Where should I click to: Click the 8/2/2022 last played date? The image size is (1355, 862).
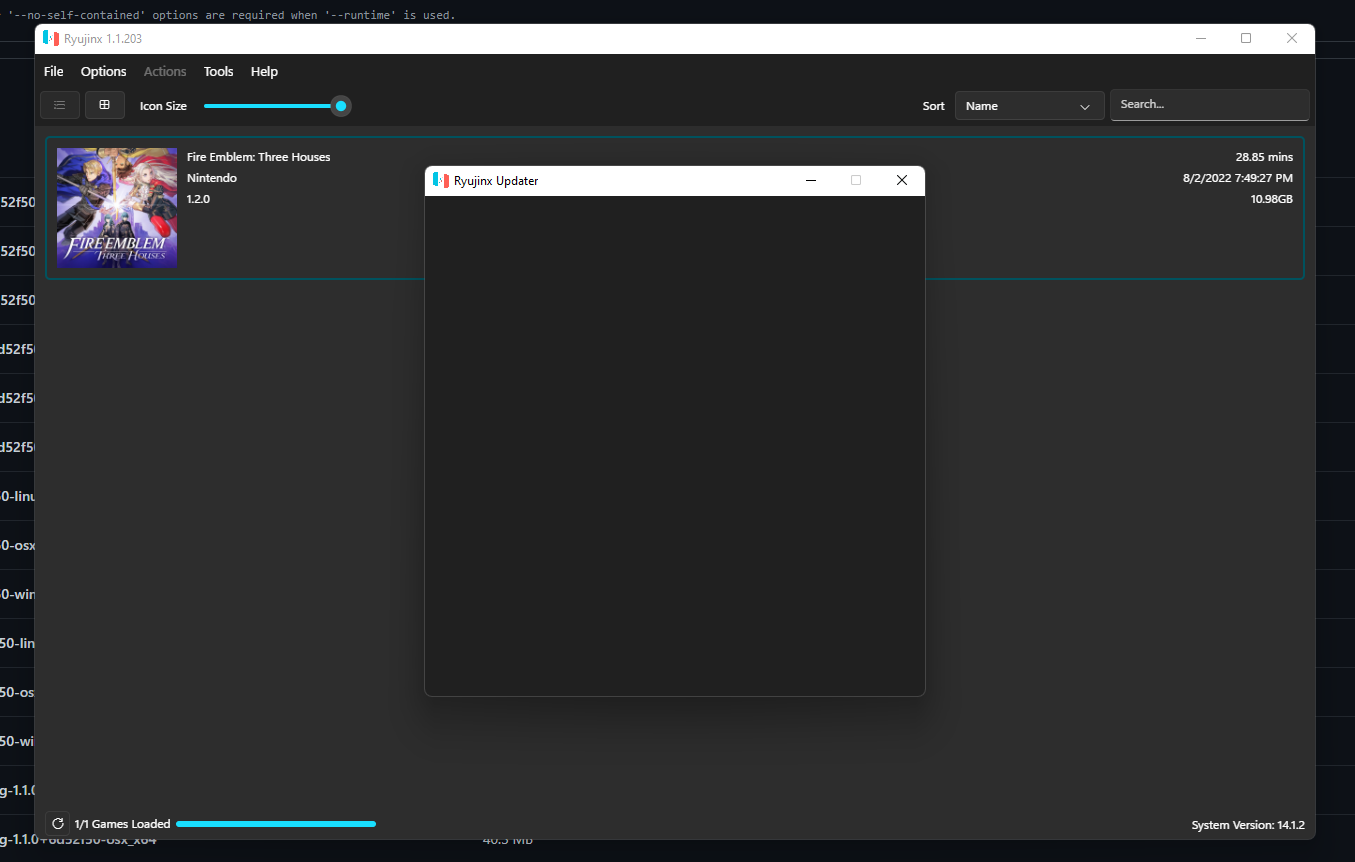[1238, 178]
